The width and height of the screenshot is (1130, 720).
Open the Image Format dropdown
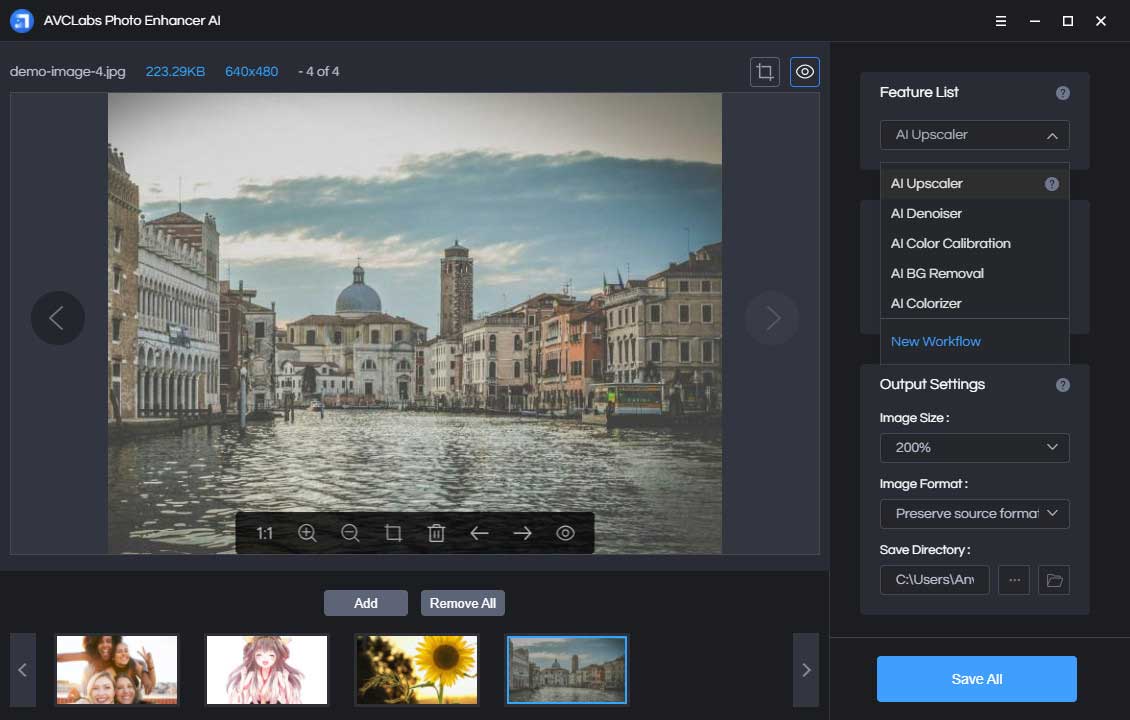click(x=974, y=514)
